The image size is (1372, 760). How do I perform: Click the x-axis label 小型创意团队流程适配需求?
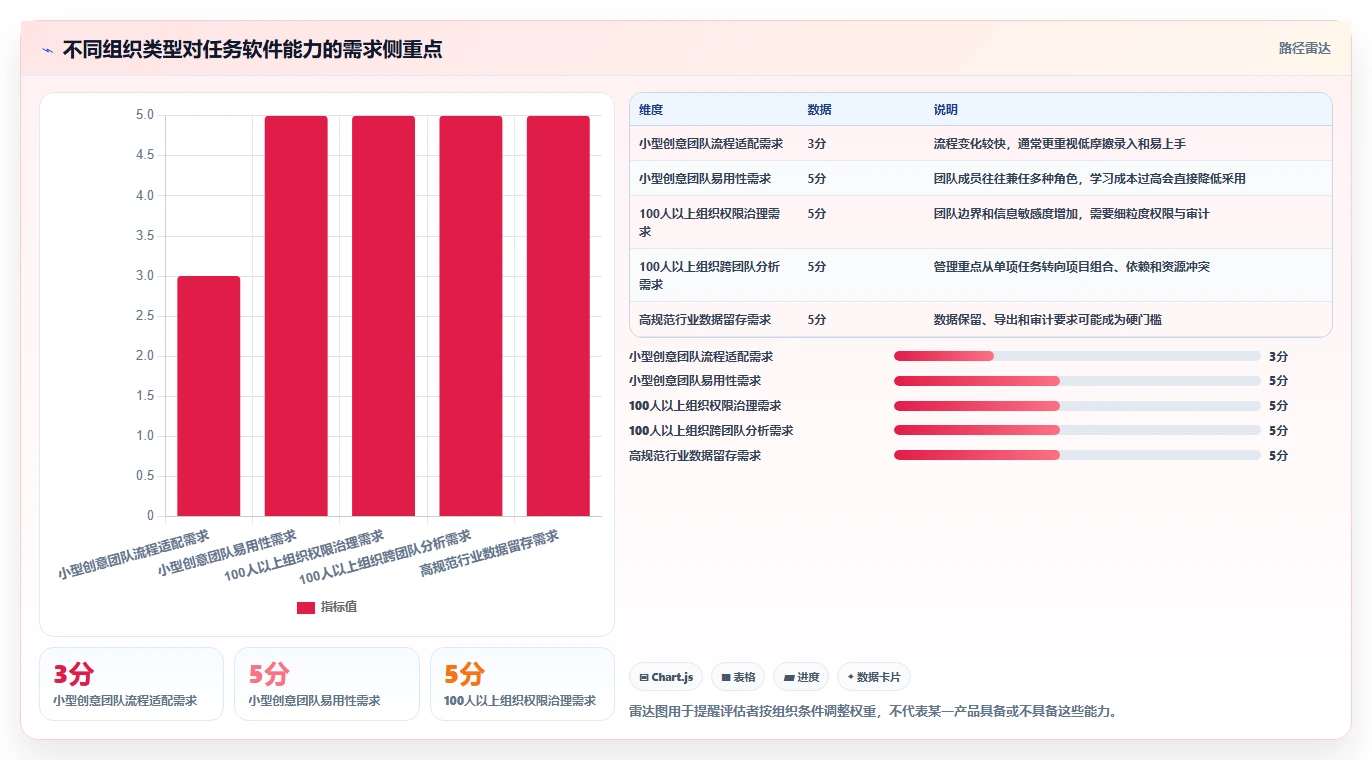[133, 555]
